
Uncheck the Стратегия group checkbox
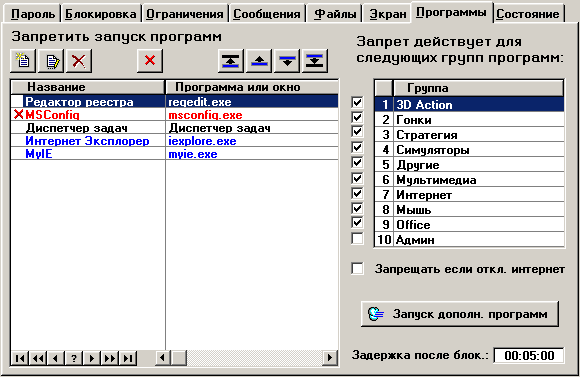click(x=357, y=132)
